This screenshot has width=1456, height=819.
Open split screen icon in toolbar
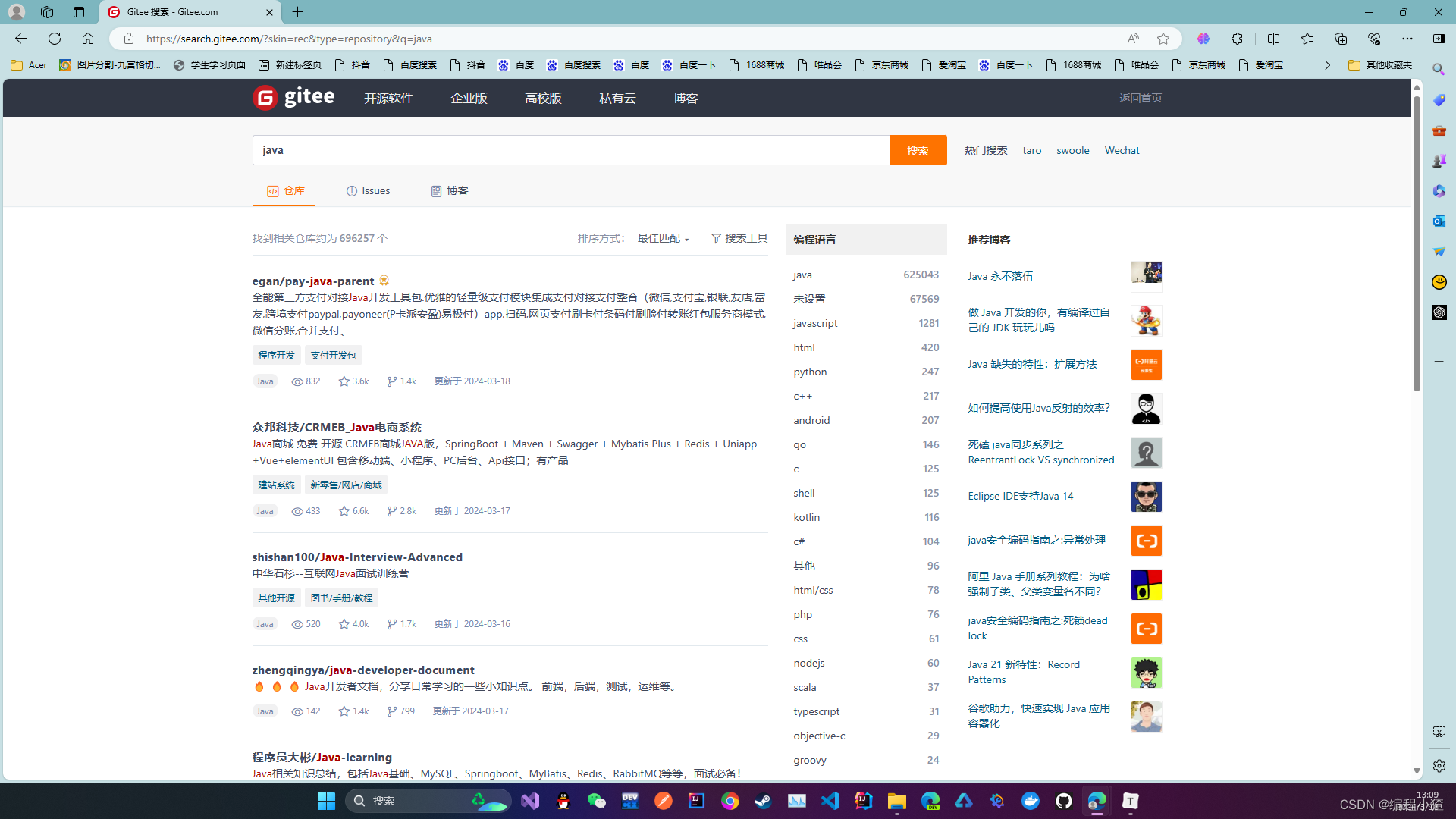(1273, 39)
